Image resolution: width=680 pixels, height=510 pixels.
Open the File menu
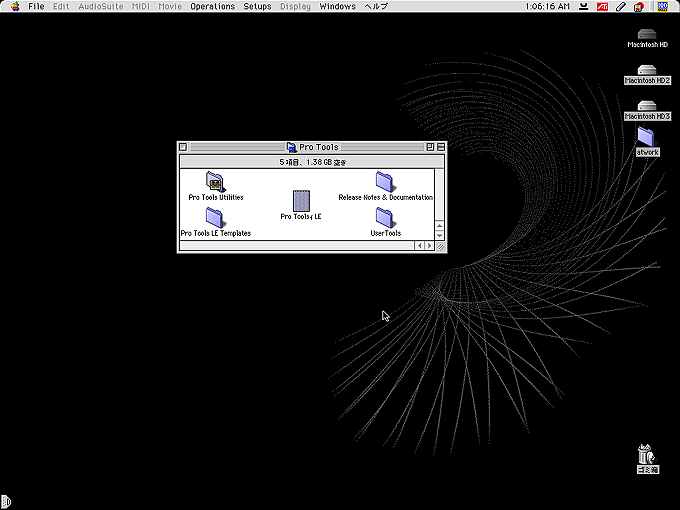coord(36,6)
